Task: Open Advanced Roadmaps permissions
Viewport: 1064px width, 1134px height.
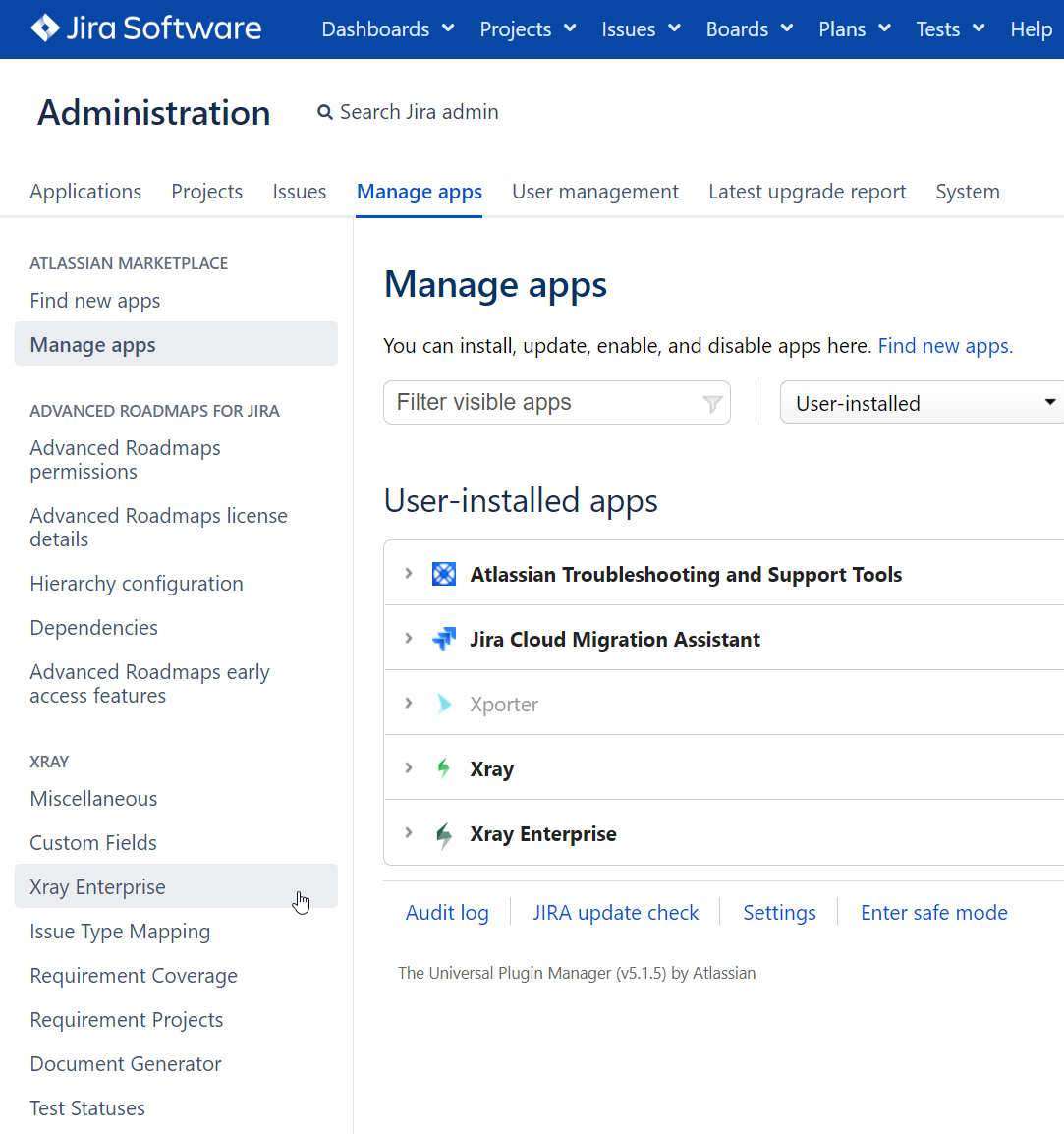Action: (125, 460)
